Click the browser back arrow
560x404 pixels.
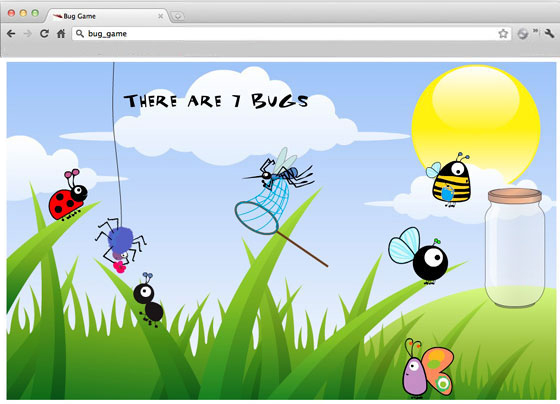click(x=11, y=34)
